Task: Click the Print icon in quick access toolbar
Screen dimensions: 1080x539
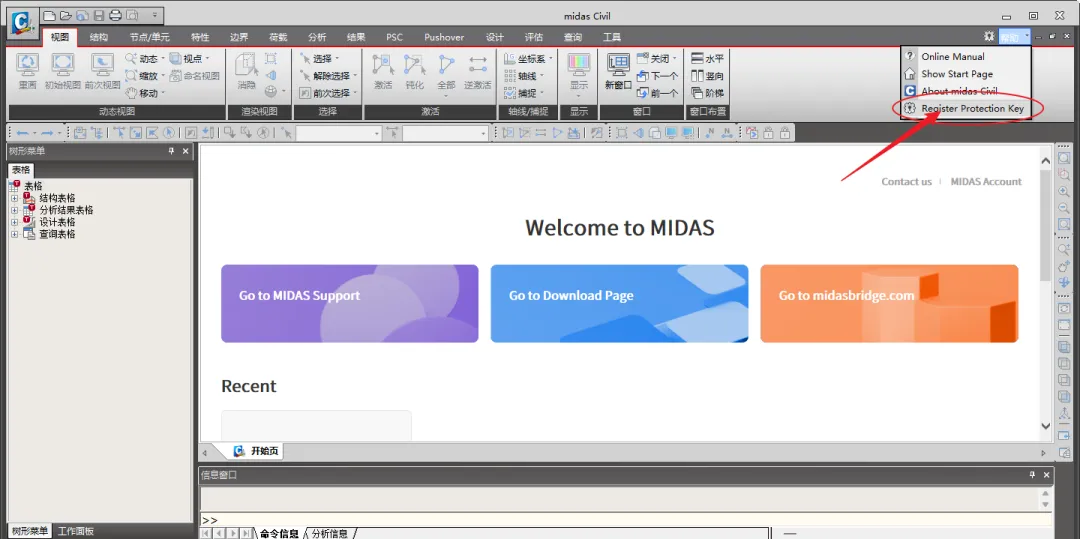Action: 115,15
